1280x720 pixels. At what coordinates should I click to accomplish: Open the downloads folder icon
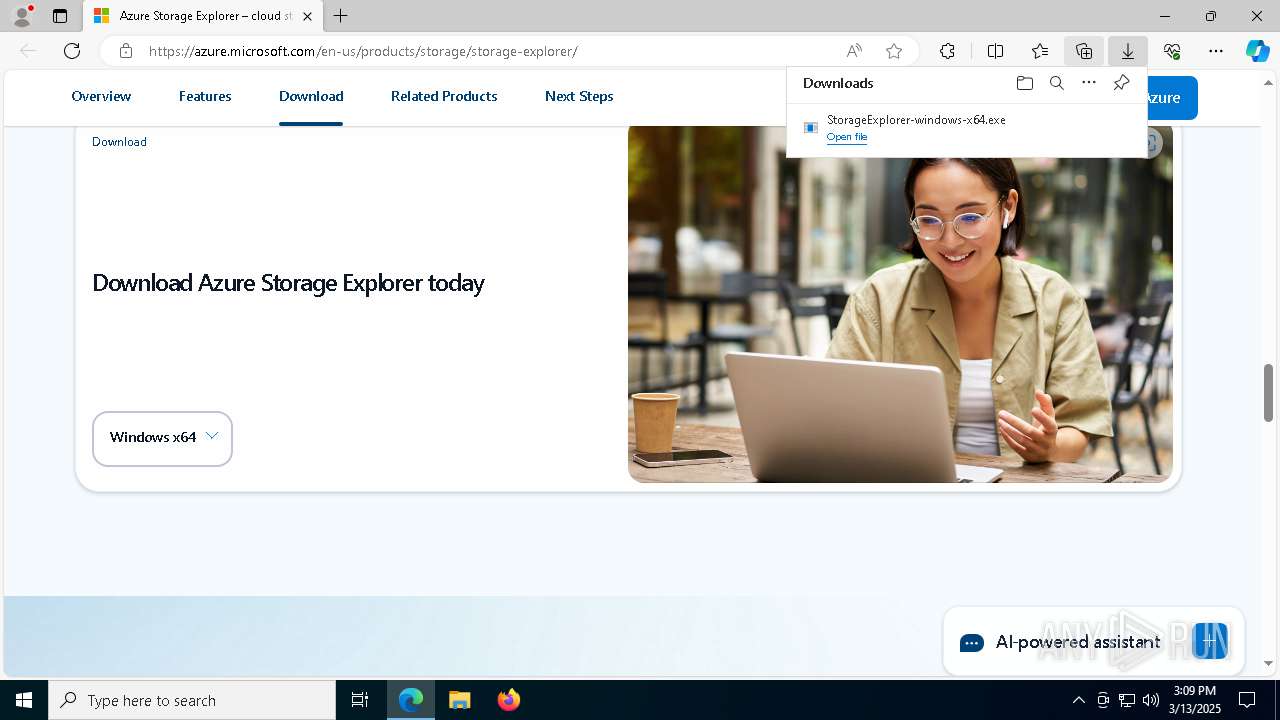pyautogui.click(x=1024, y=83)
